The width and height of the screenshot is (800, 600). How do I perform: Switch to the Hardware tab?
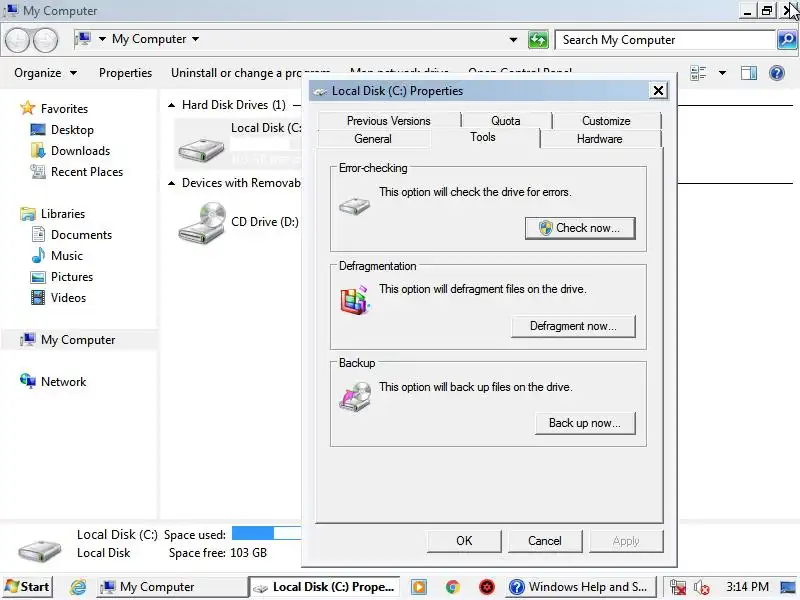[x=599, y=139]
